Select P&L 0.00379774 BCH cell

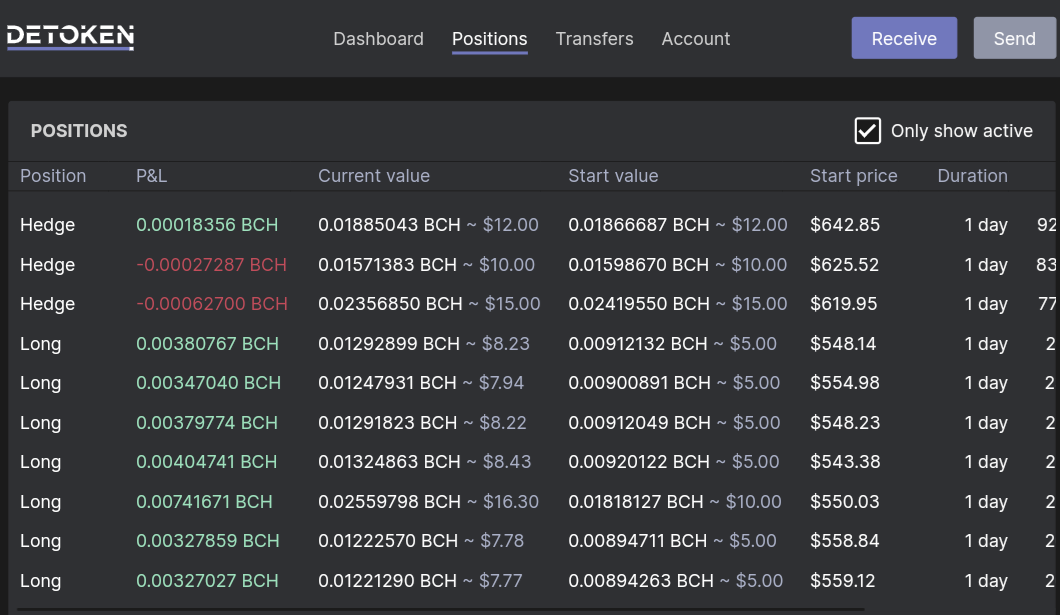[x=207, y=422]
